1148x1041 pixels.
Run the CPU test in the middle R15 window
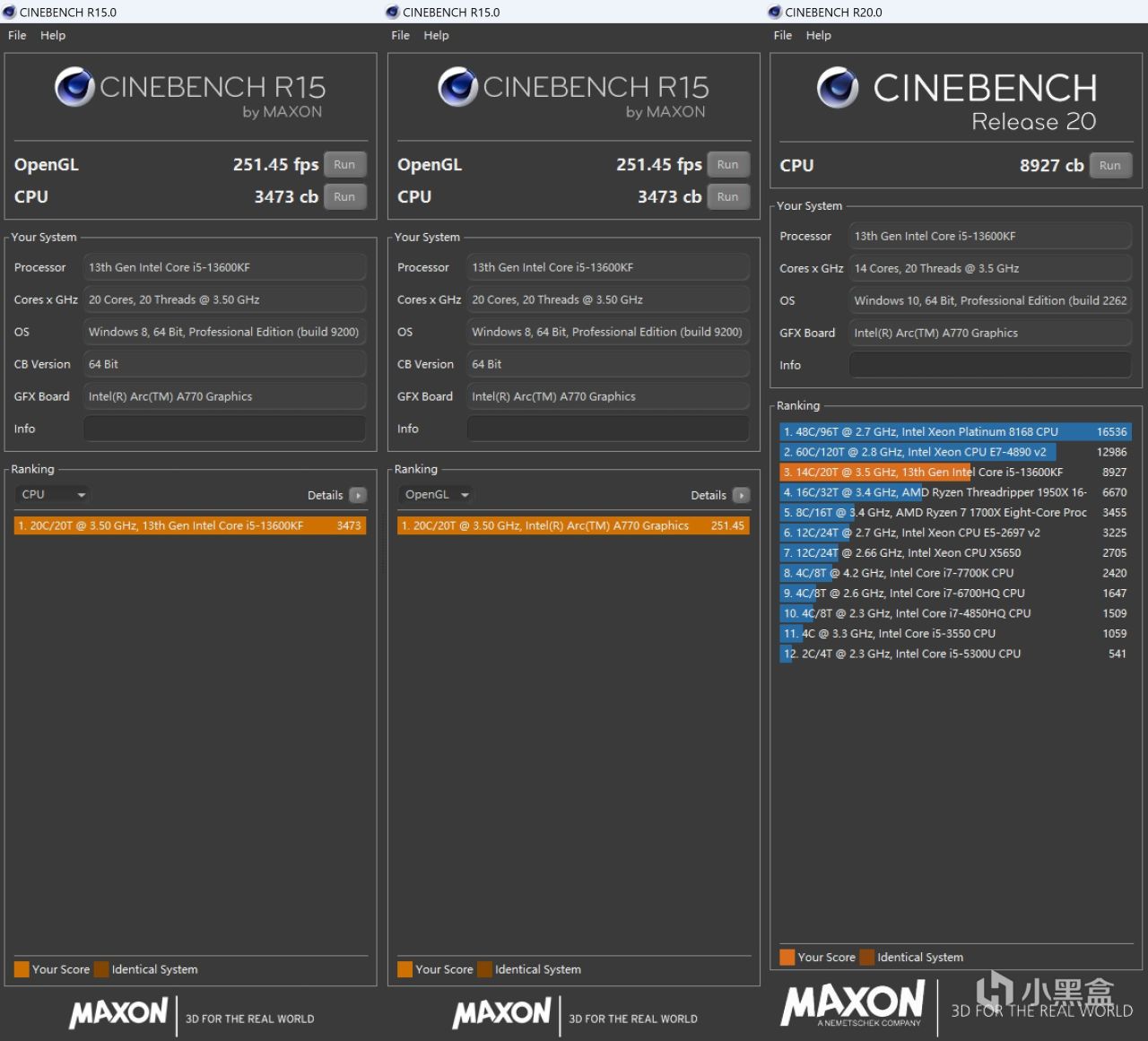[727, 197]
